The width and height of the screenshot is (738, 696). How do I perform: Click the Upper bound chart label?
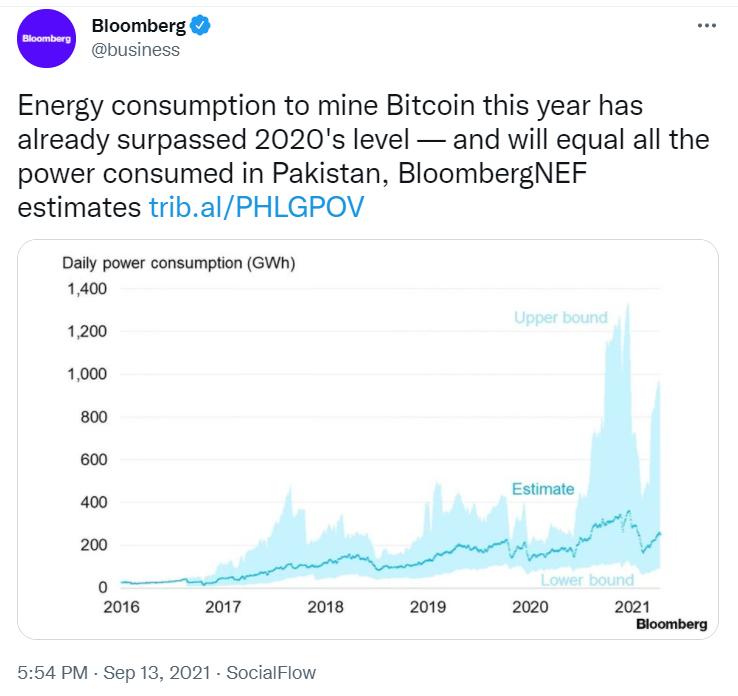point(560,318)
